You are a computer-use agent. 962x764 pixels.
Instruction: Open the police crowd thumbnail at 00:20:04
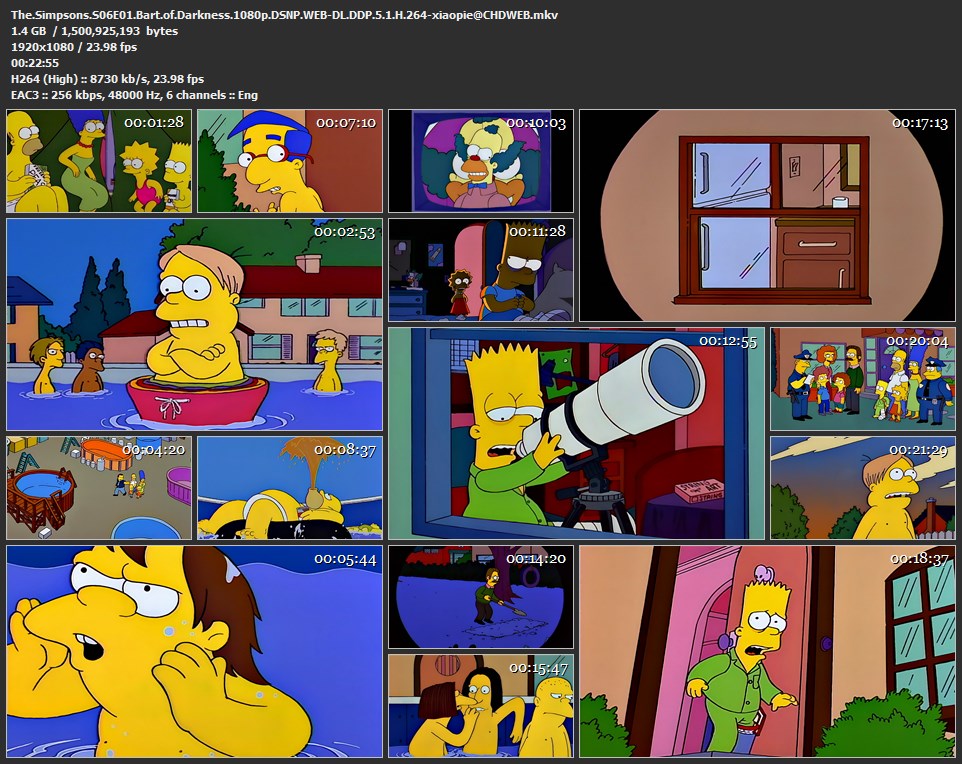[x=863, y=379]
